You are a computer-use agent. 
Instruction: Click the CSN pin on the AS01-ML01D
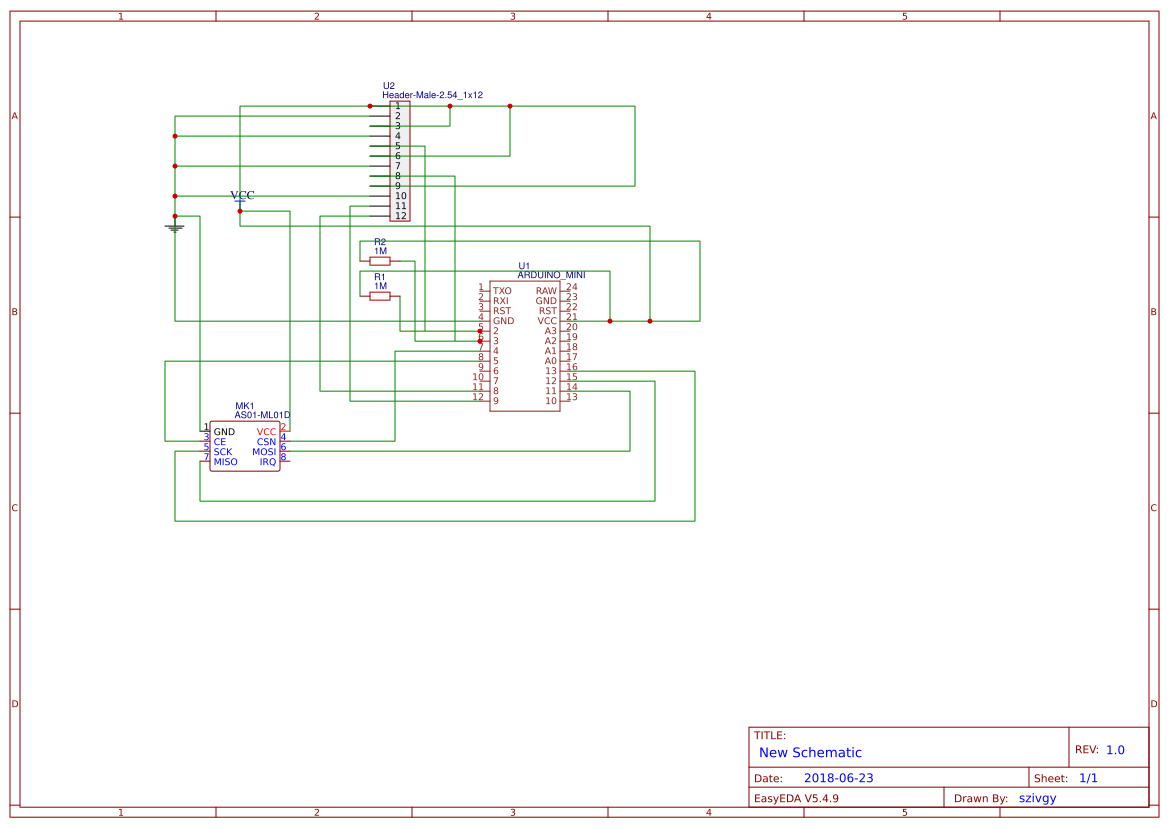click(266, 441)
